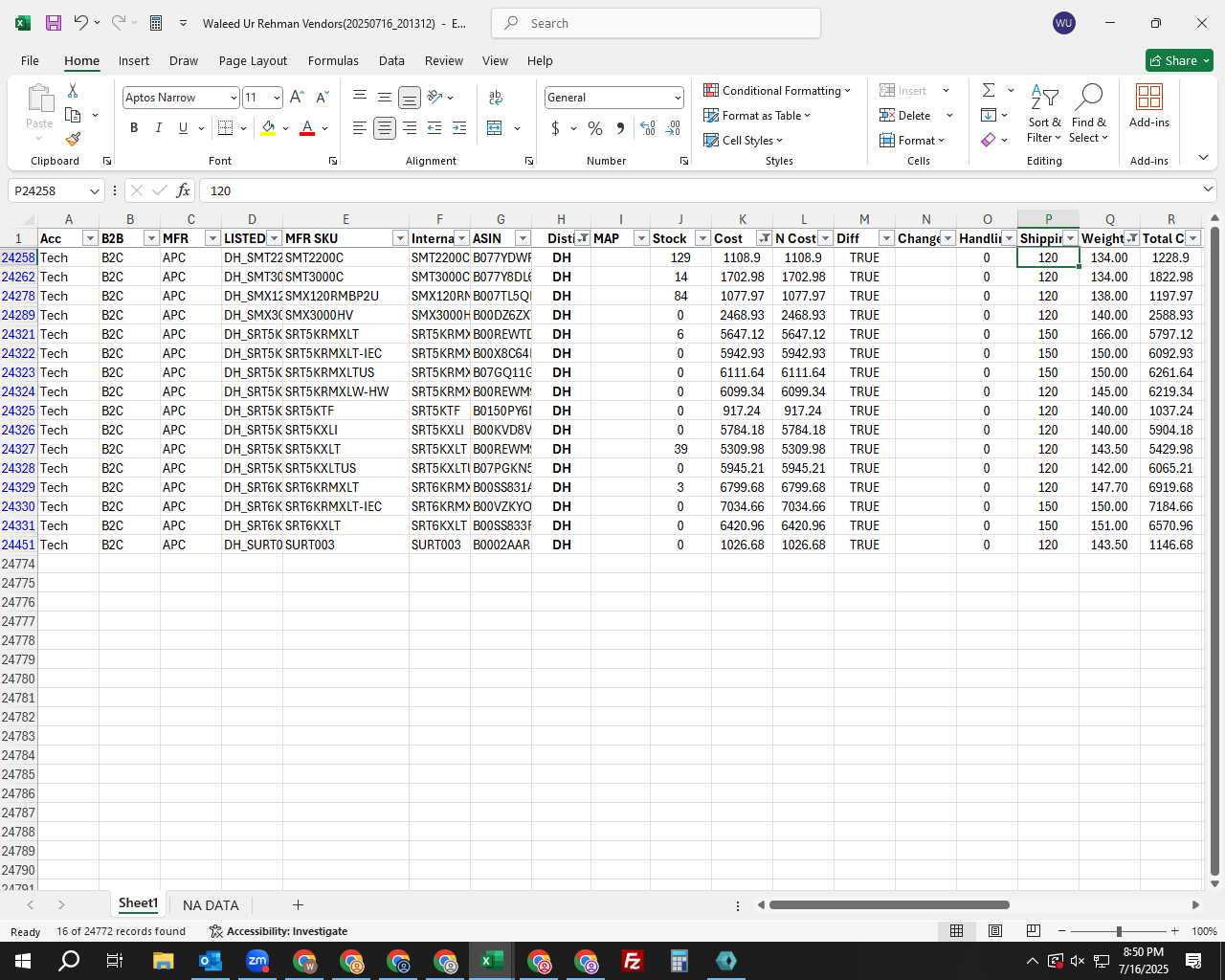Click the Increase Indent icon
Screen dimensions: 1225x980
click(459, 128)
